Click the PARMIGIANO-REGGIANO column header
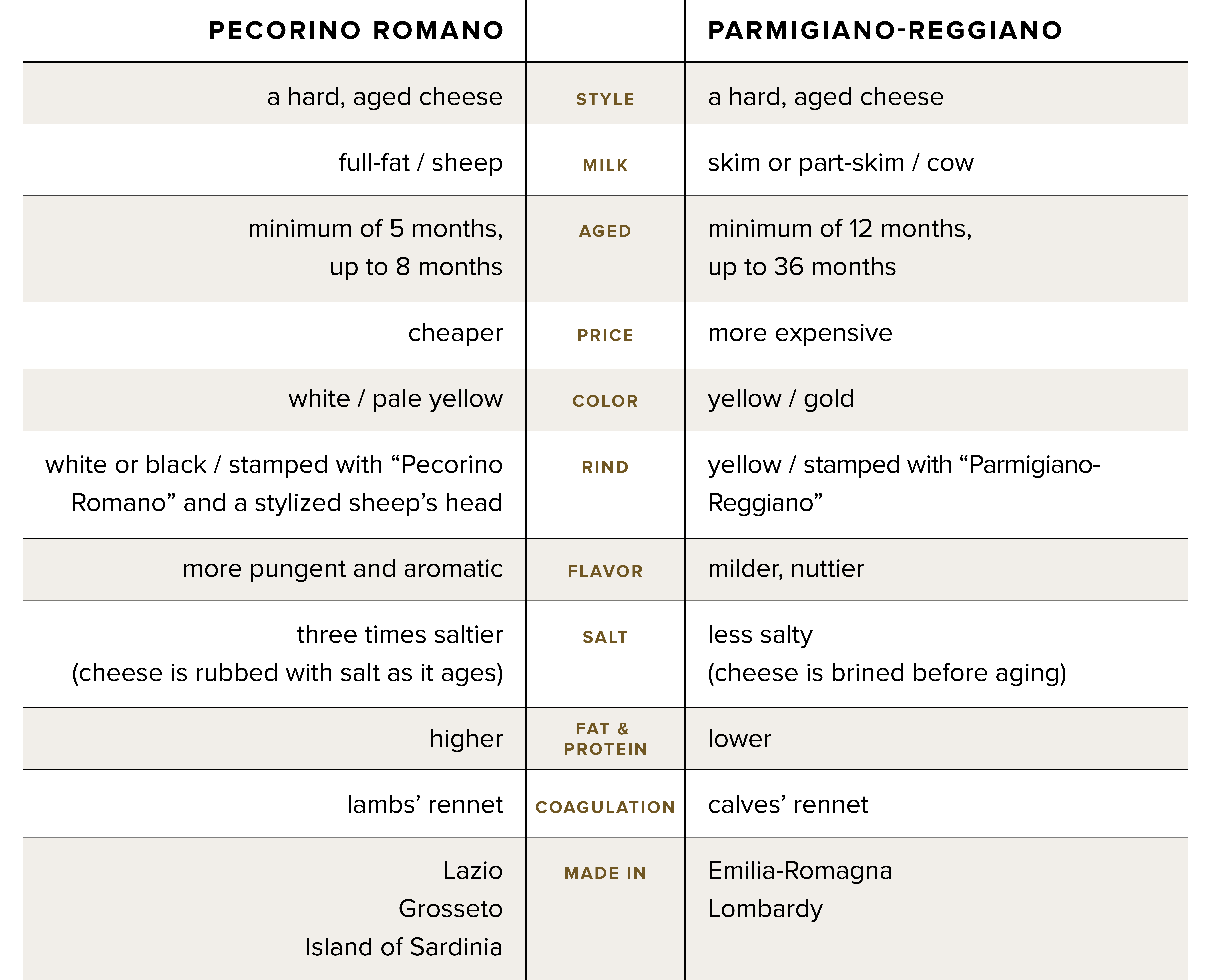This screenshot has height=980, width=1211. click(885, 31)
